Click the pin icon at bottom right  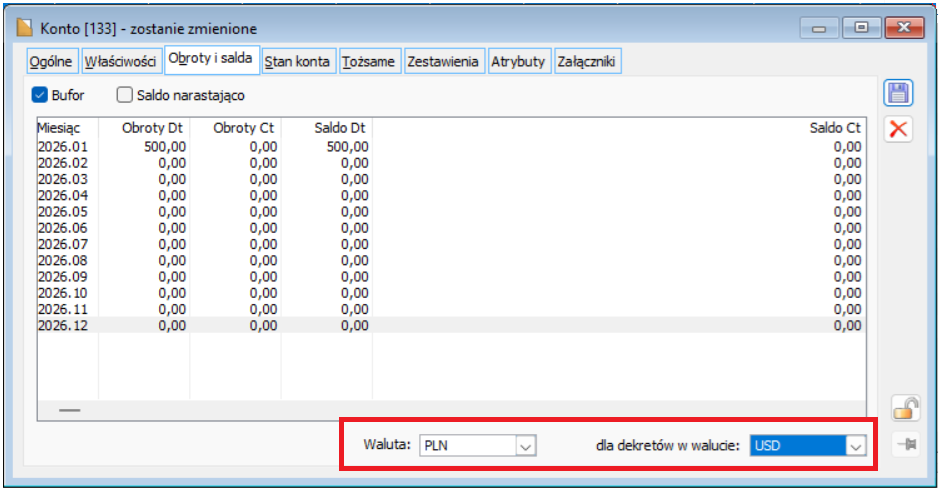pyautogui.click(x=906, y=445)
